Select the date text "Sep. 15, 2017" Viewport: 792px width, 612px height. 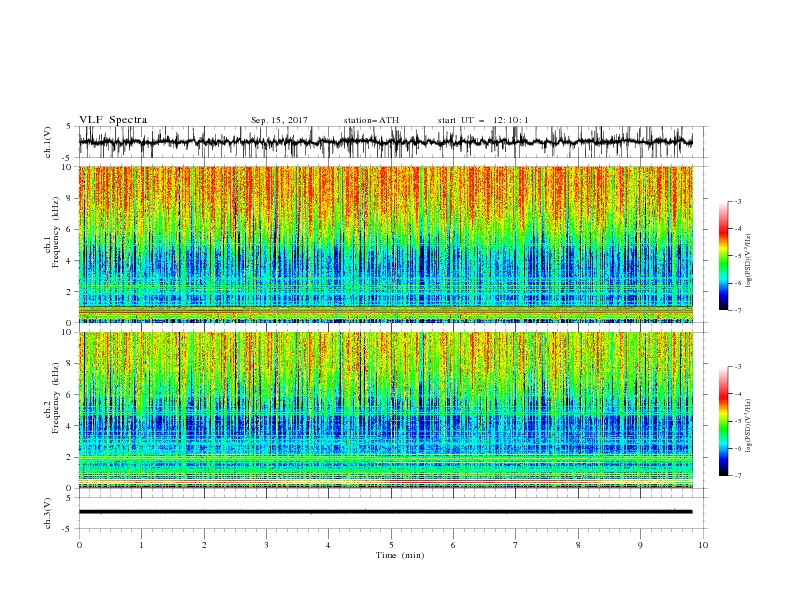pos(279,120)
